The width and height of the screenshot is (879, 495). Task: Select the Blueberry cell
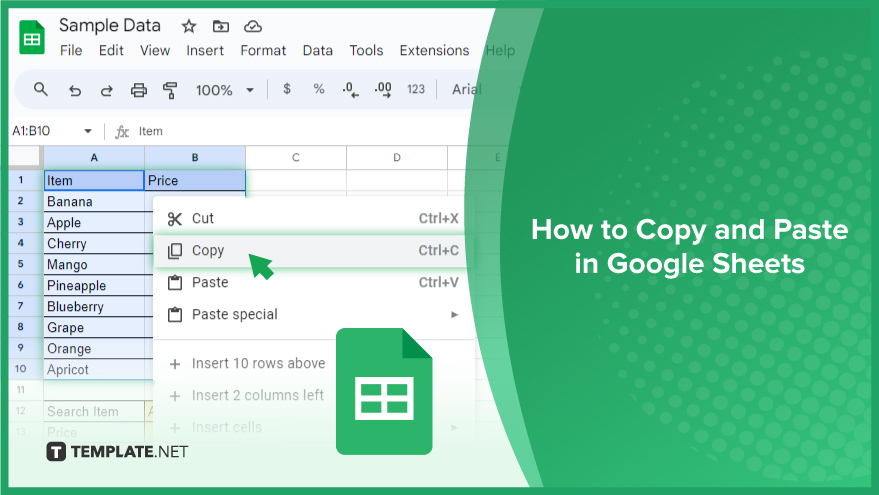[x=94, y=307]
